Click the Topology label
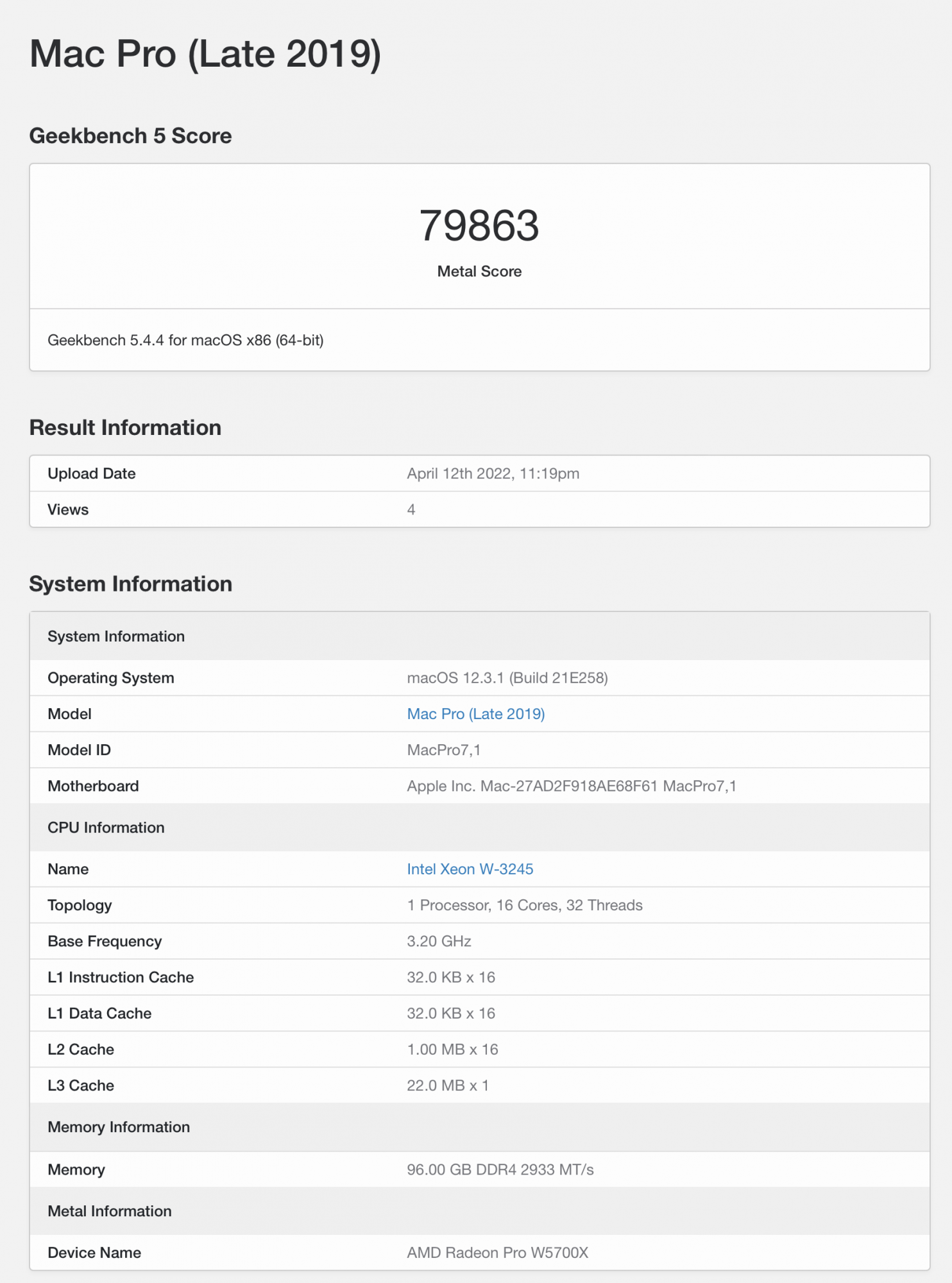 (x=80, y=905)
